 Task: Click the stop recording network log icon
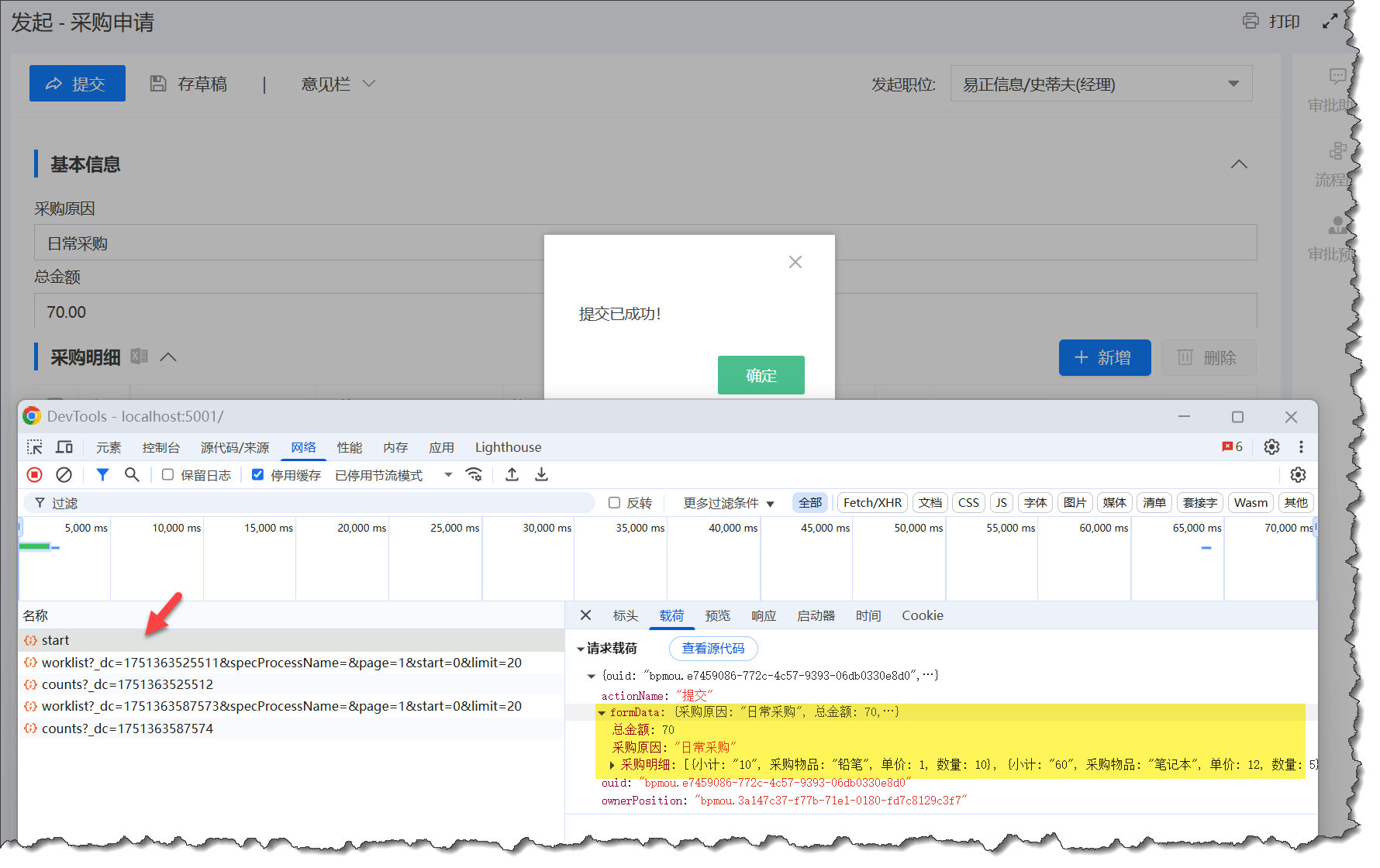(35, 475)
